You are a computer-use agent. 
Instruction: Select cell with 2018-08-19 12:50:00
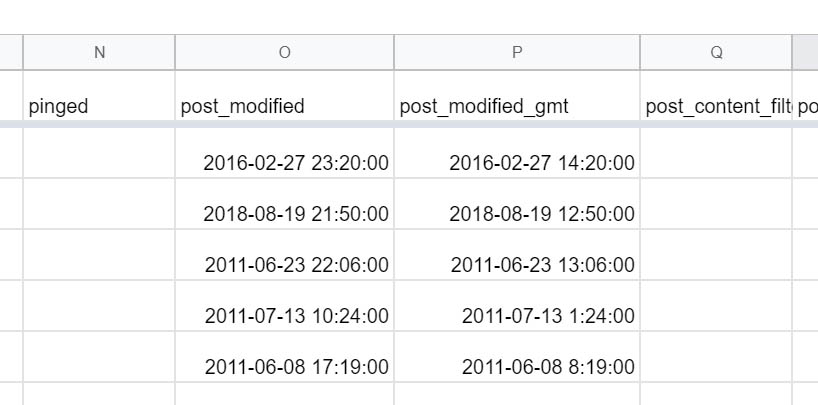(x=517, y=204)
